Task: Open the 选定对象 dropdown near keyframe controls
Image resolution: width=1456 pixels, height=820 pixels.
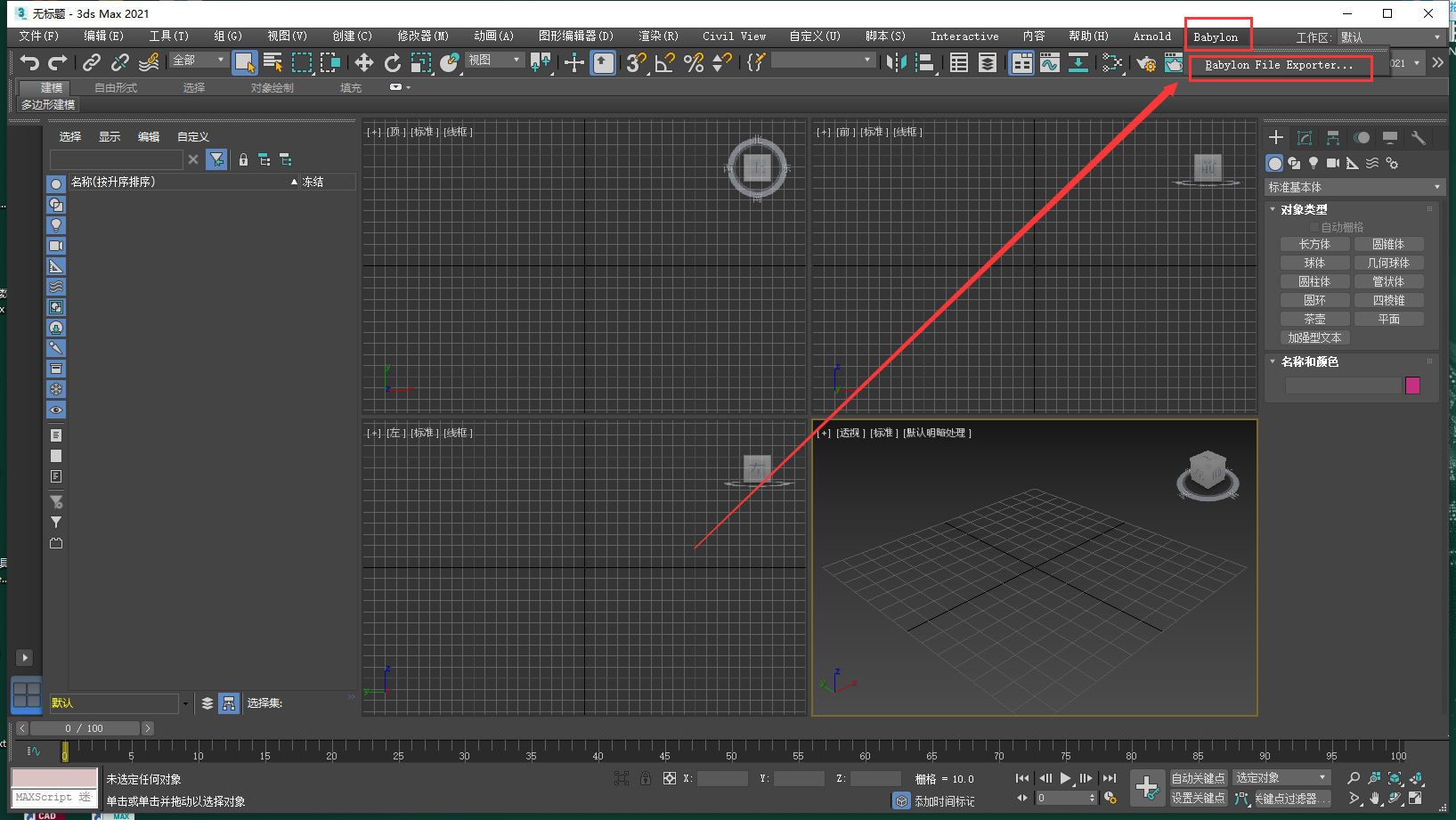Action: (1281, 776)
